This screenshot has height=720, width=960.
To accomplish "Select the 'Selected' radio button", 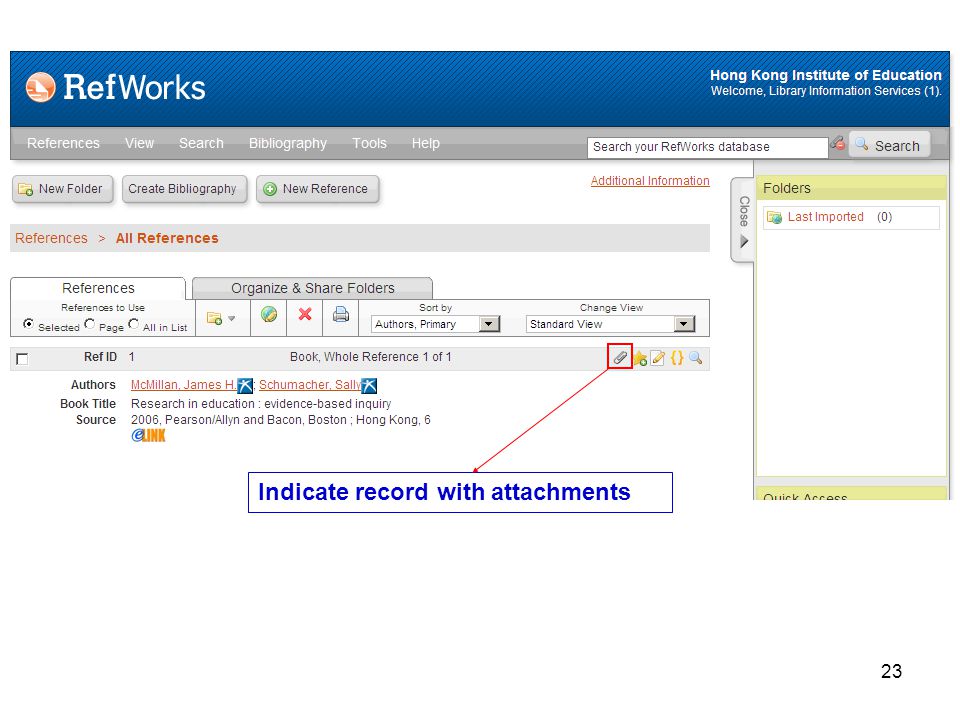I will click(28, 323).
